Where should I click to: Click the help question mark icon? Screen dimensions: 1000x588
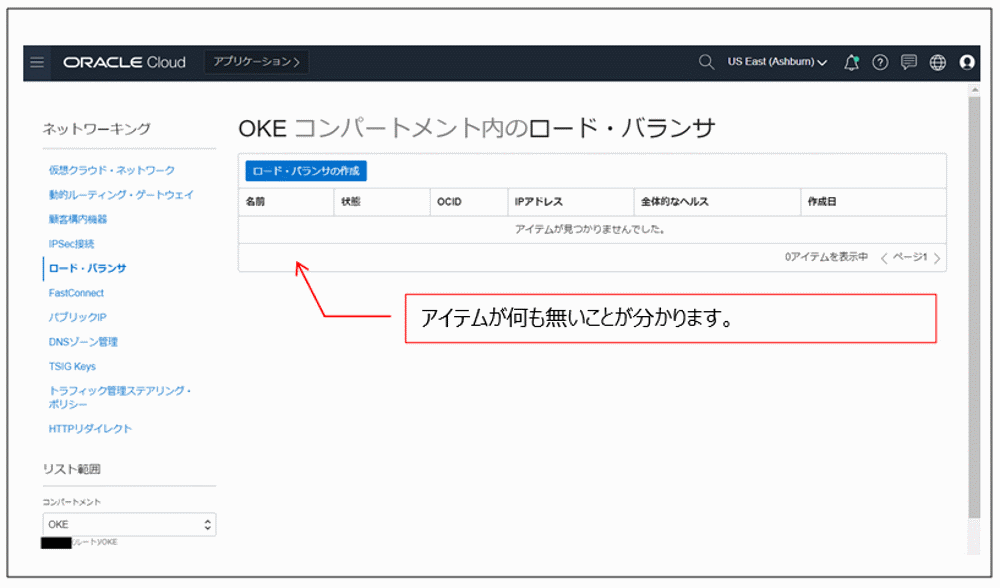tap(879, 62)
